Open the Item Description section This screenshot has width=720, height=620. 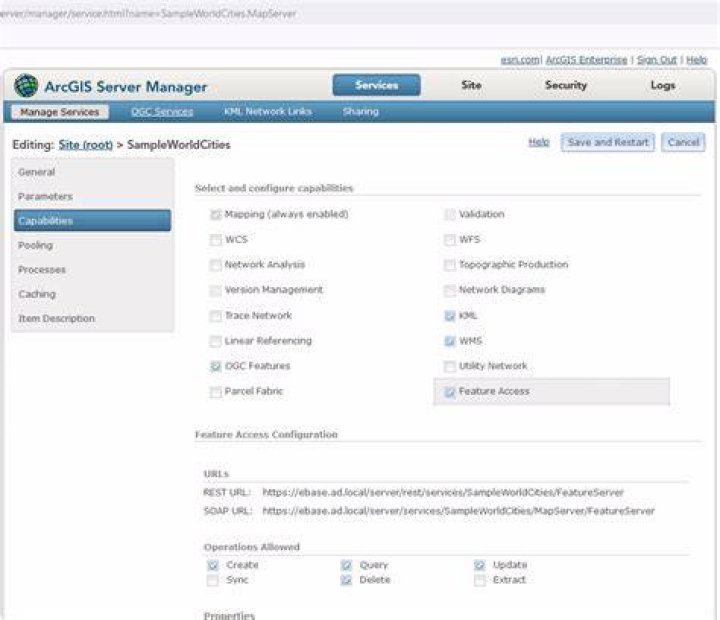92,318
